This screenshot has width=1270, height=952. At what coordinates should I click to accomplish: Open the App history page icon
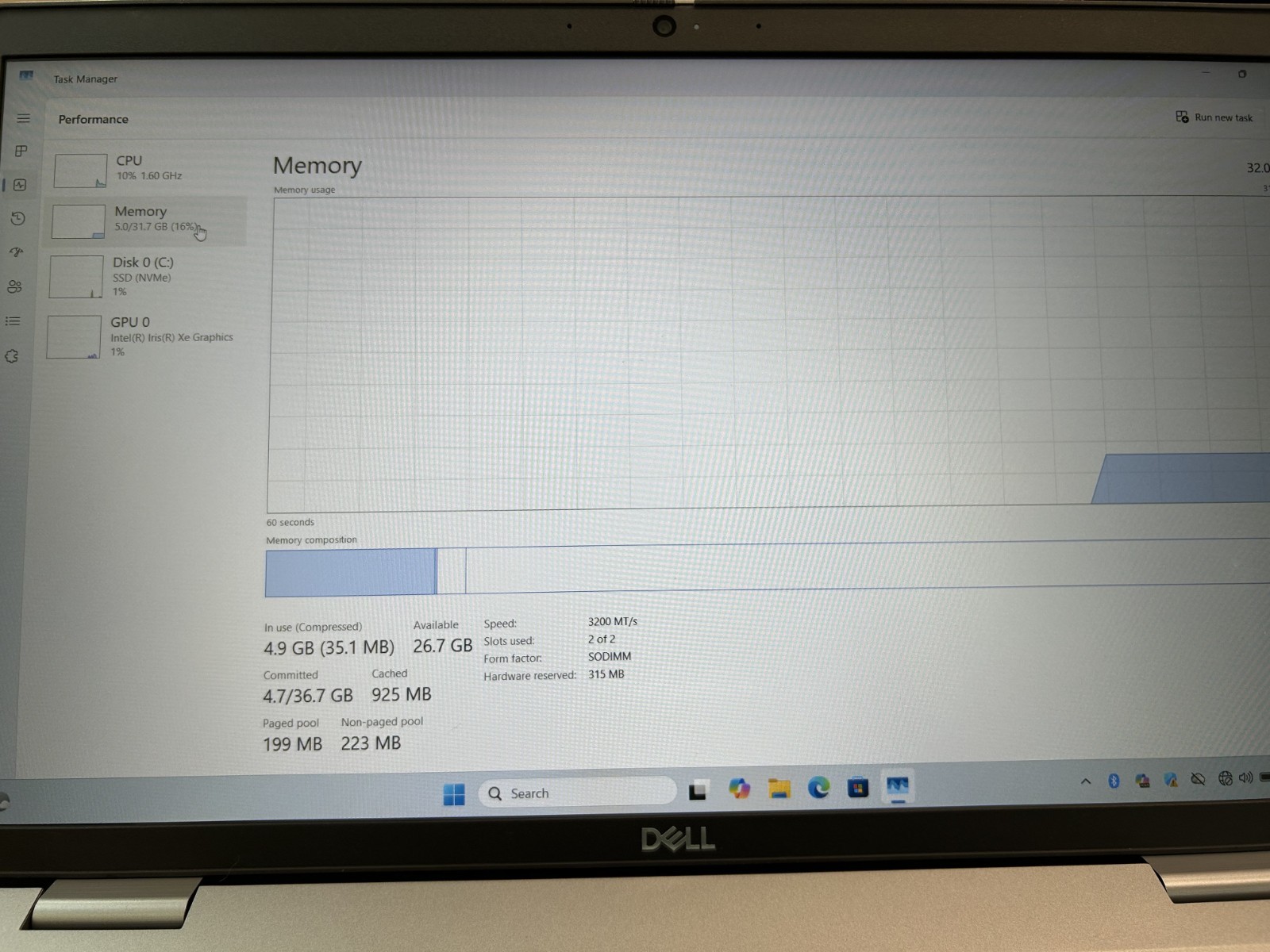pyautogui.click(x=17, y=218)
